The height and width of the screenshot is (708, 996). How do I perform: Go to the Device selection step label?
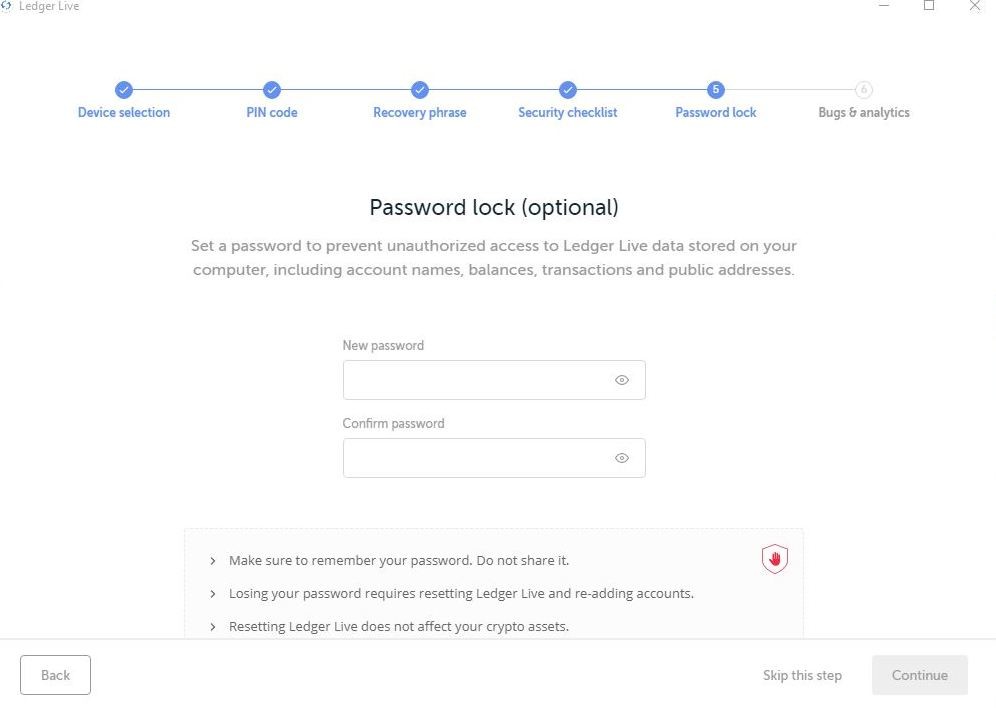(124, 113)
